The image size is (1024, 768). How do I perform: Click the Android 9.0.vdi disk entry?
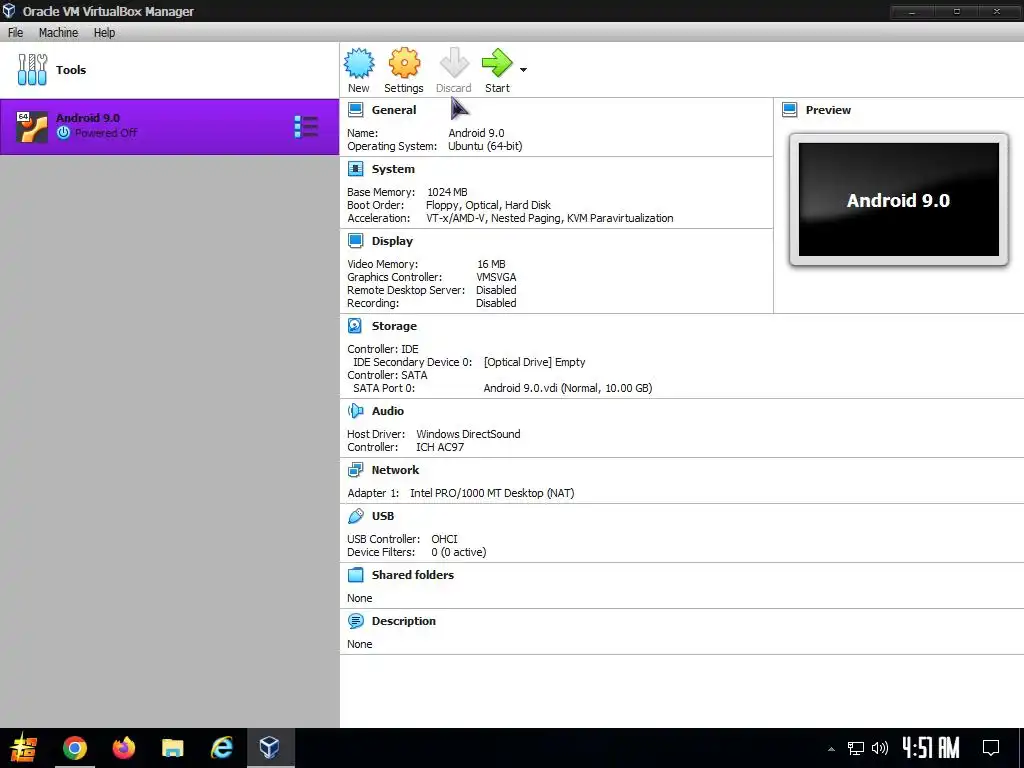568,388
